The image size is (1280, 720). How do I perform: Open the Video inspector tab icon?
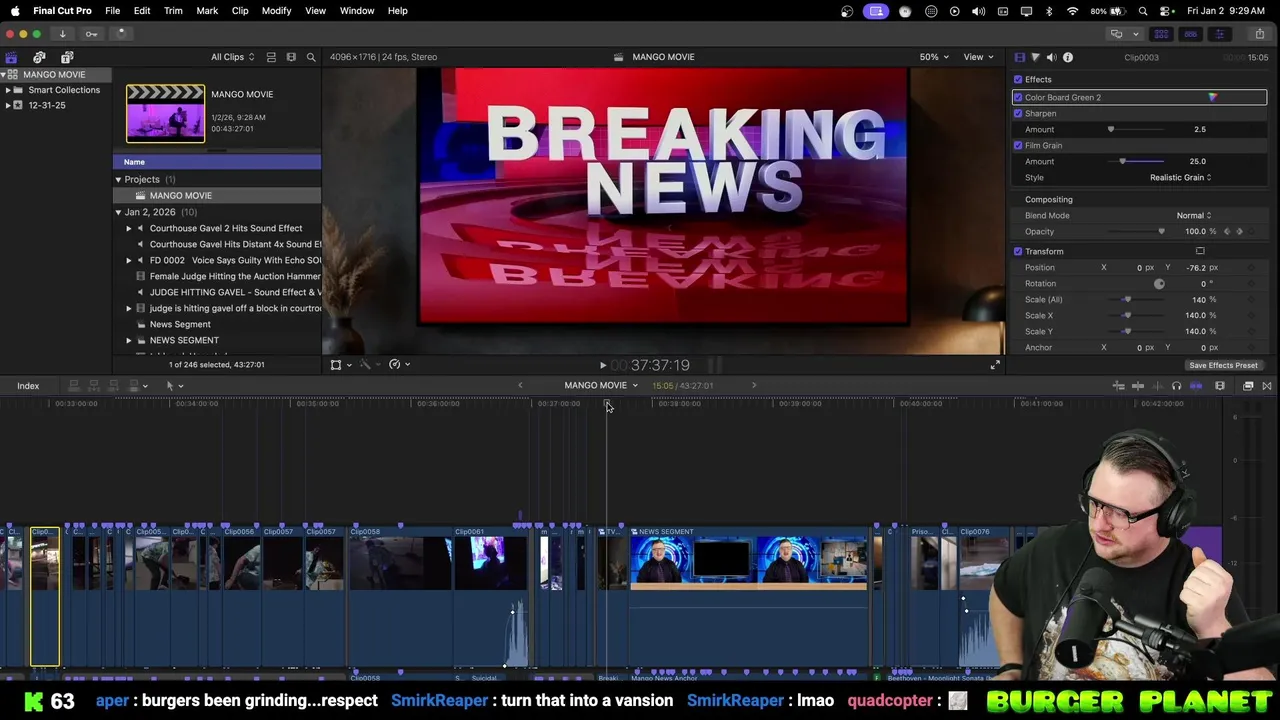1019,57
